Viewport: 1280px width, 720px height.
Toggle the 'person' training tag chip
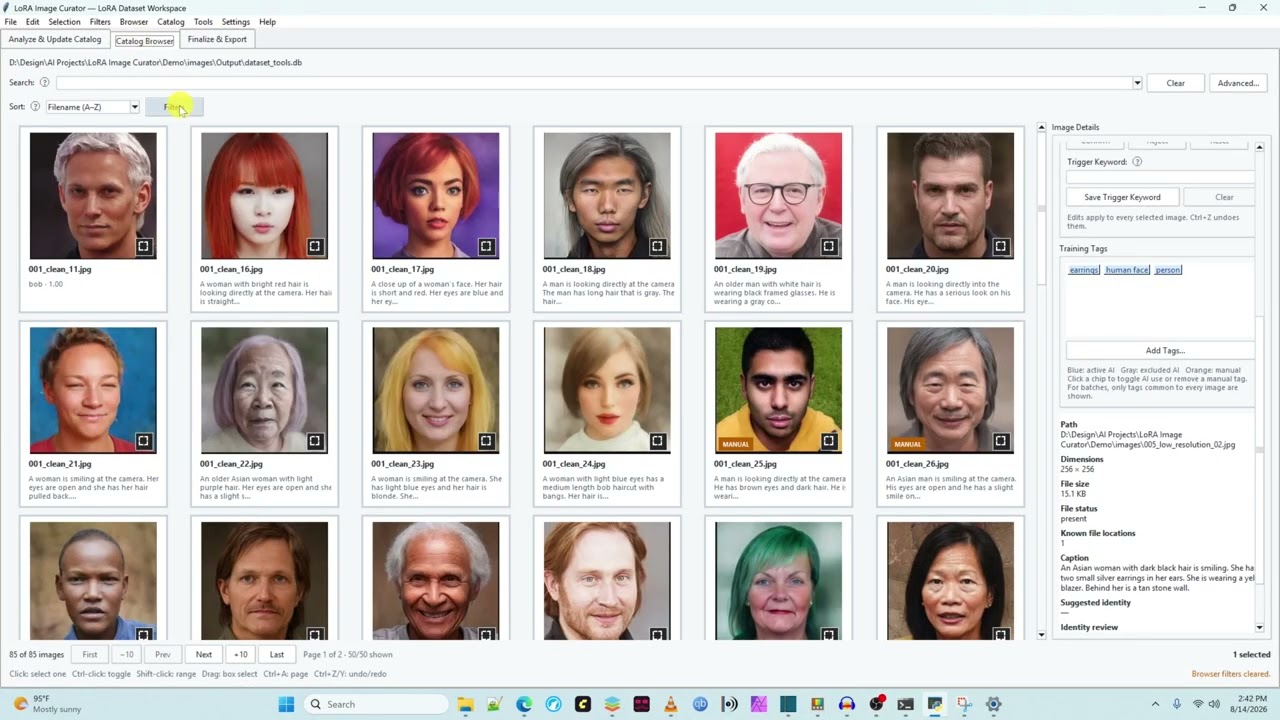1168,270
